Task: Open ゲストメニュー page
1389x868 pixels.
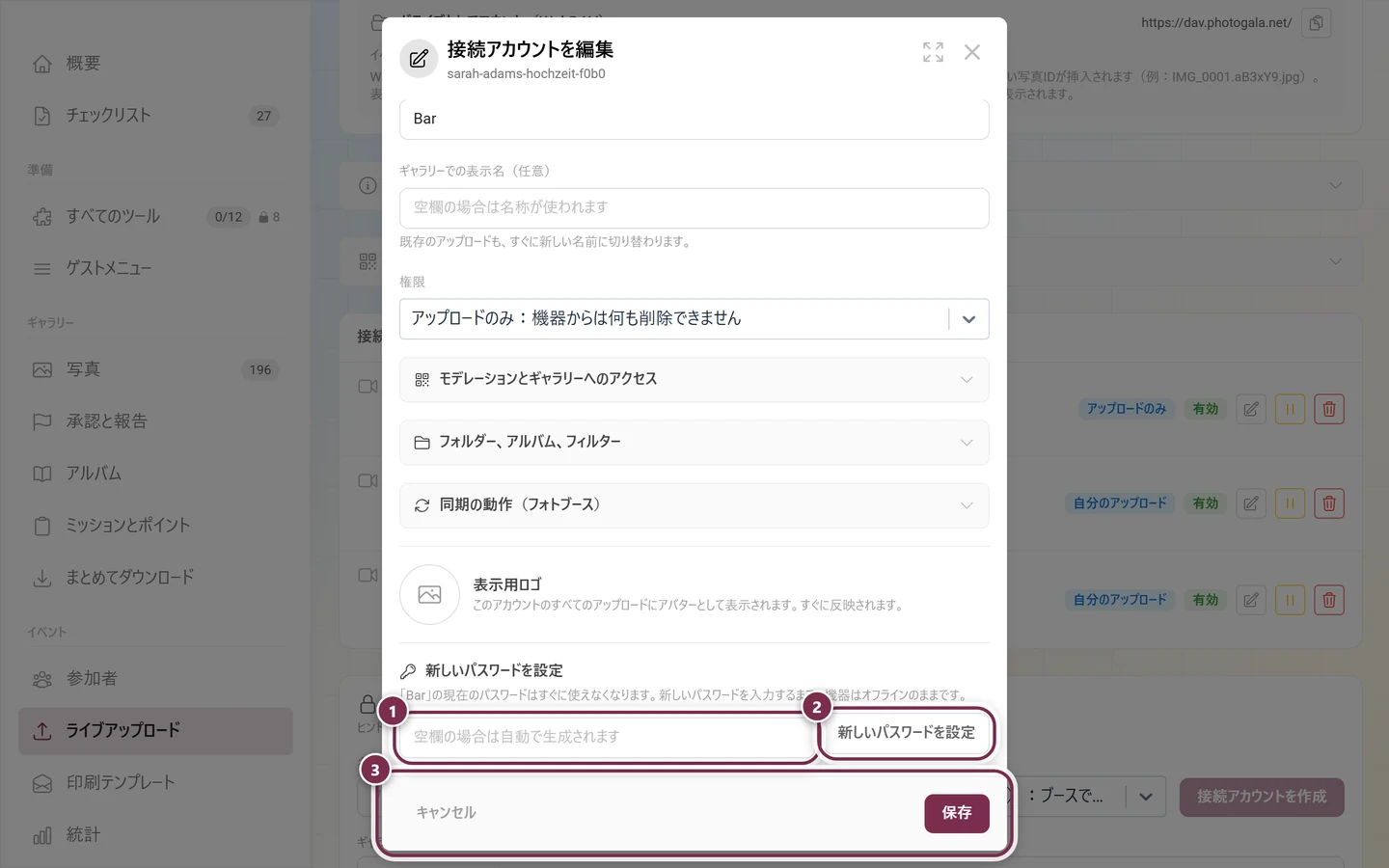Action: point(155,269)
